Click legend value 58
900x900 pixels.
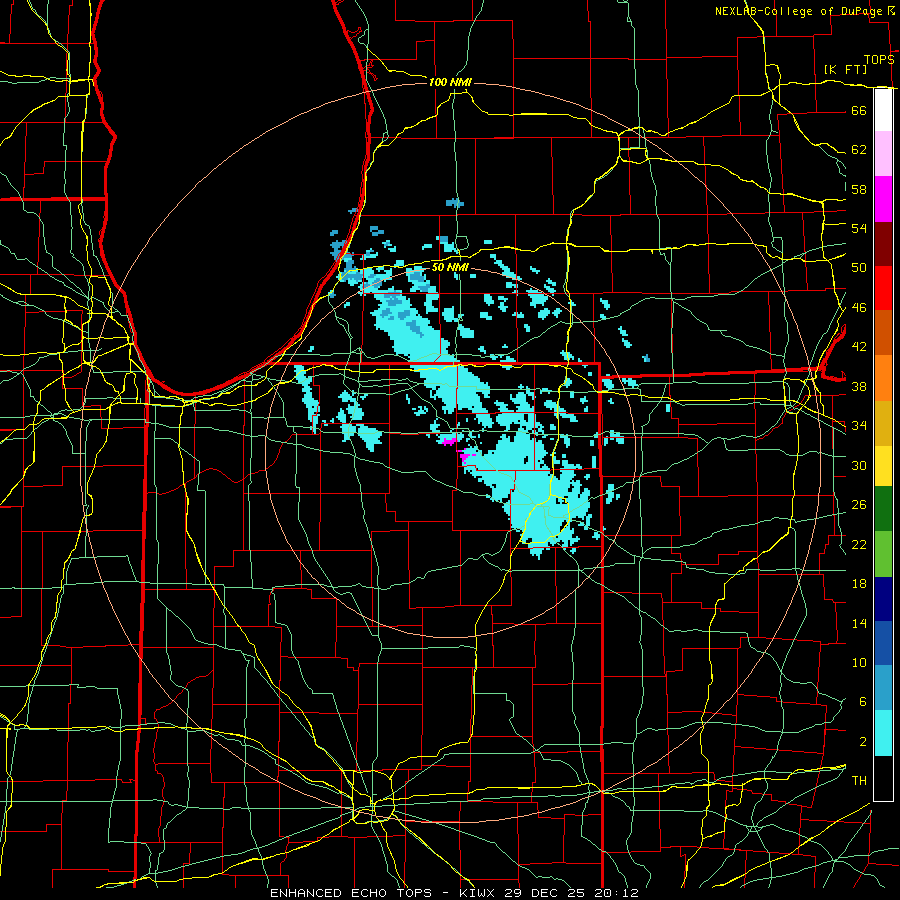coord(859,189)
